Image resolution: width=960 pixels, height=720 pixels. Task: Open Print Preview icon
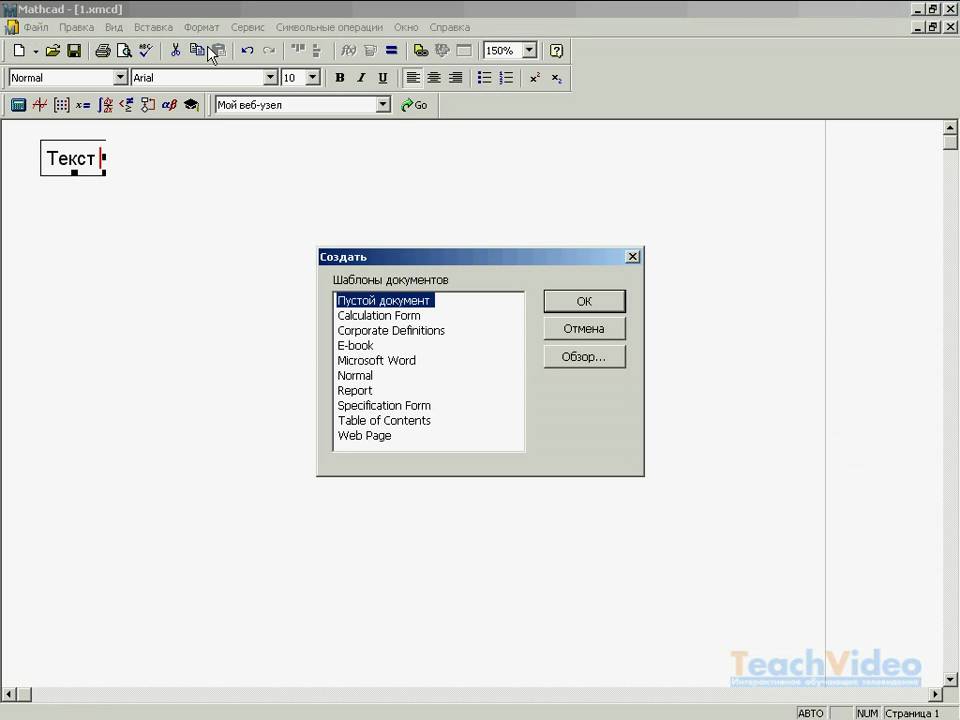124,51
